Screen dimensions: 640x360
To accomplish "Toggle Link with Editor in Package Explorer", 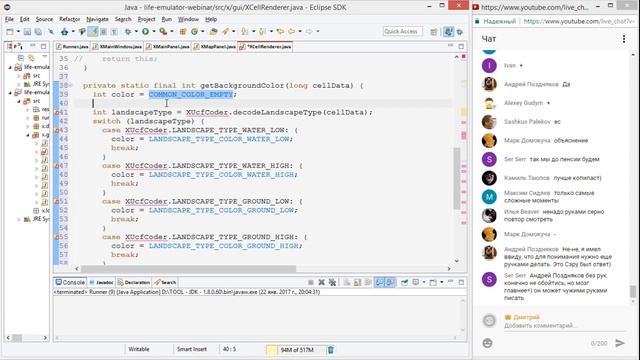I will tap(32, 58).
